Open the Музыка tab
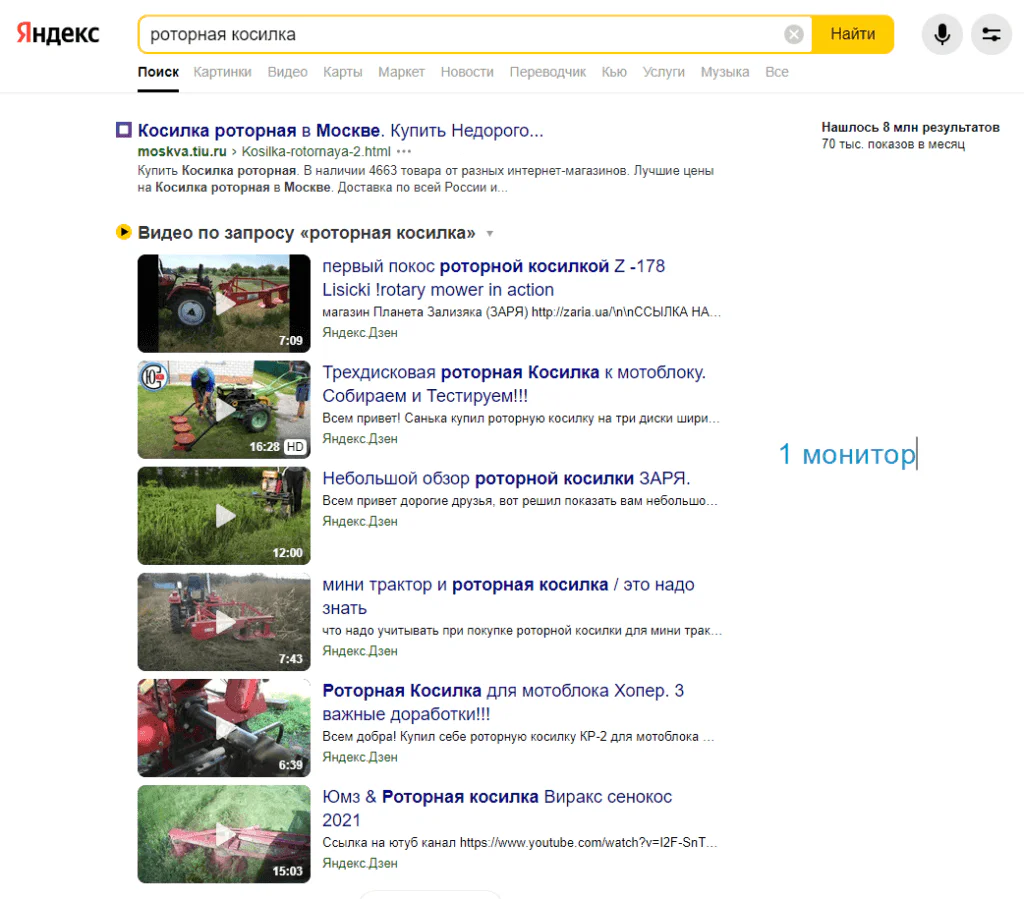 [725, 72]
